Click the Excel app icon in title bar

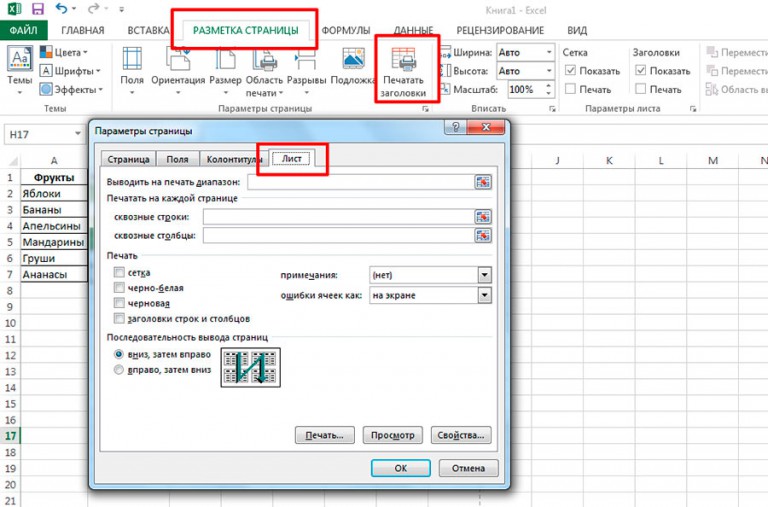(x=14, y=9)
